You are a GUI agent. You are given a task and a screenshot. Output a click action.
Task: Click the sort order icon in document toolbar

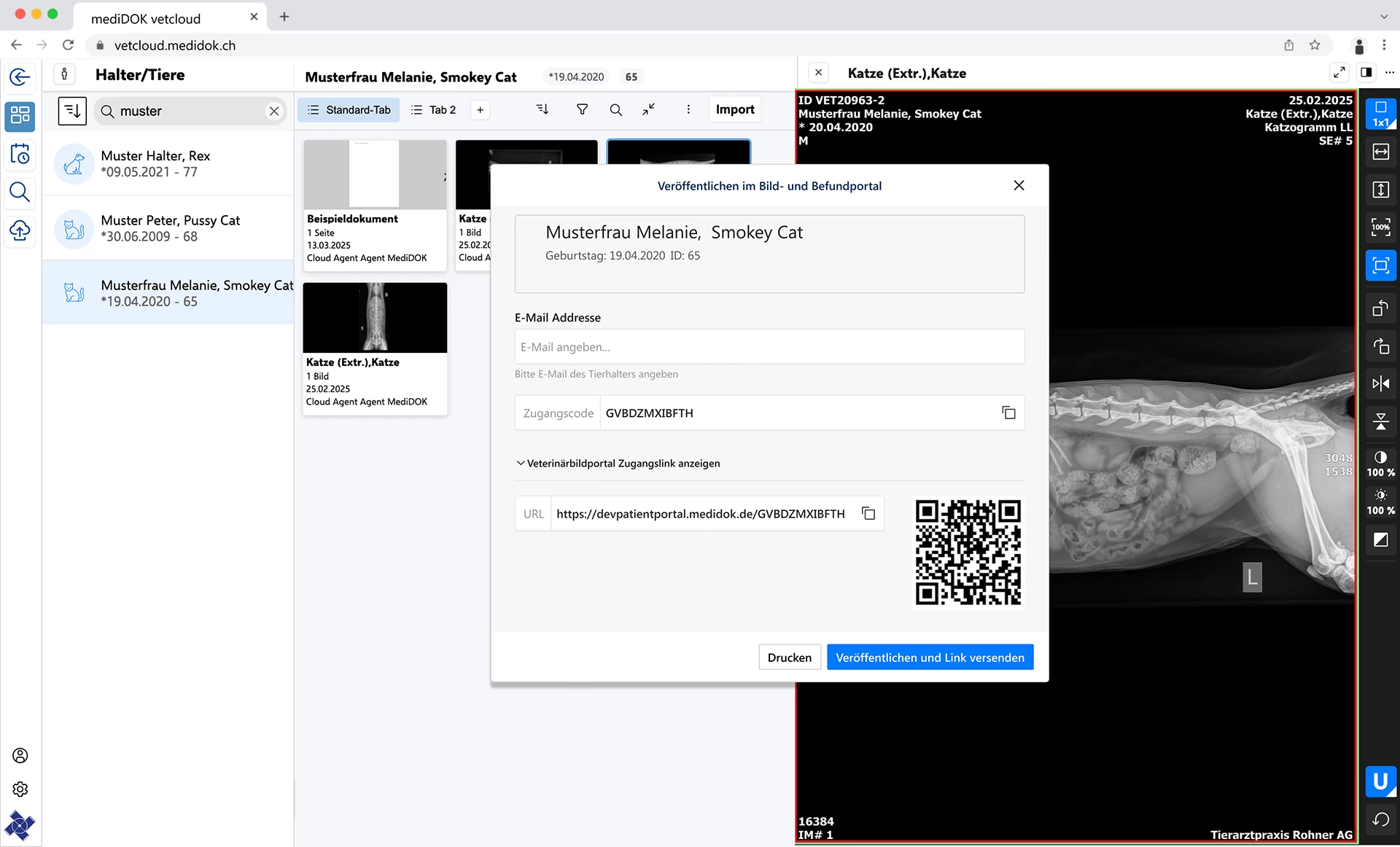click(542, 109)
